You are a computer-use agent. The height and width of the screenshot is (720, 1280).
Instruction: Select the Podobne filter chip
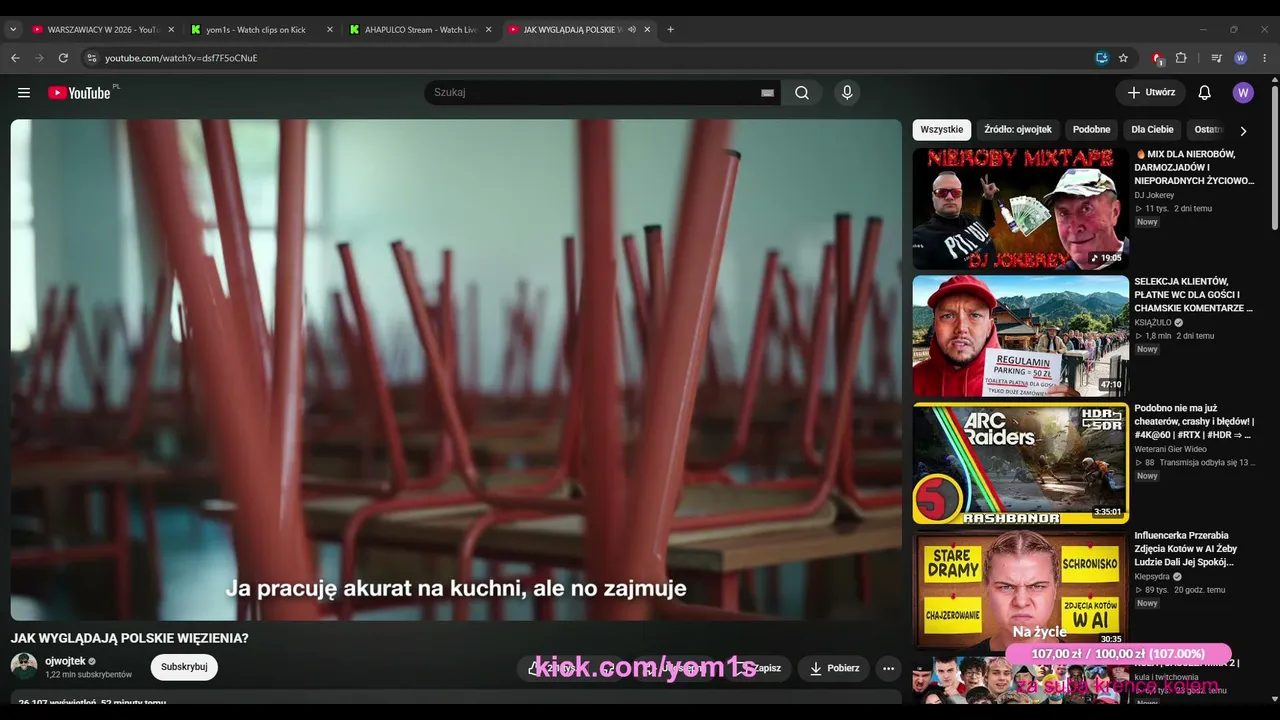coord(1092,130)
